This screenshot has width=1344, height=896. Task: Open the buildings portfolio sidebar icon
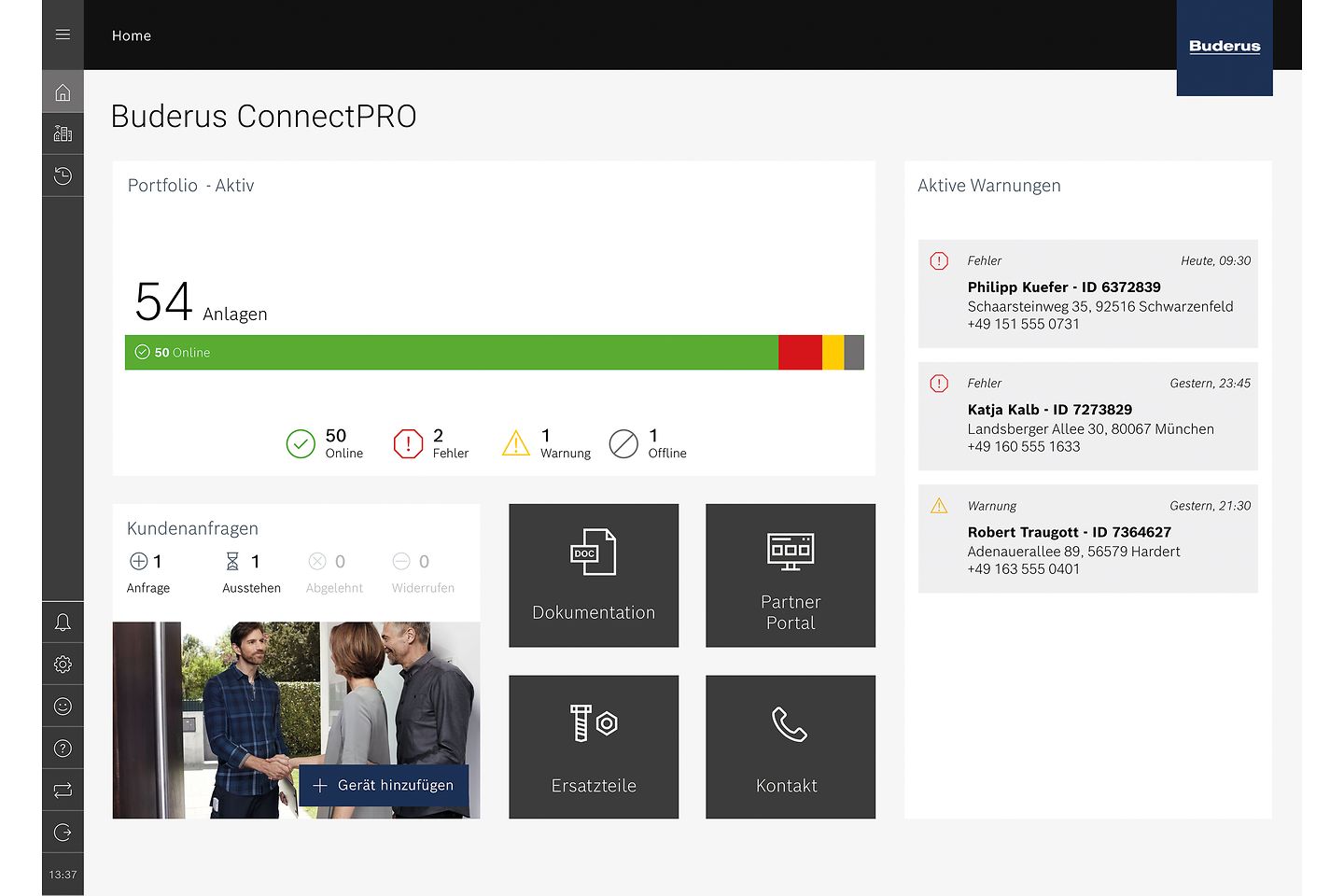point(63,133)
